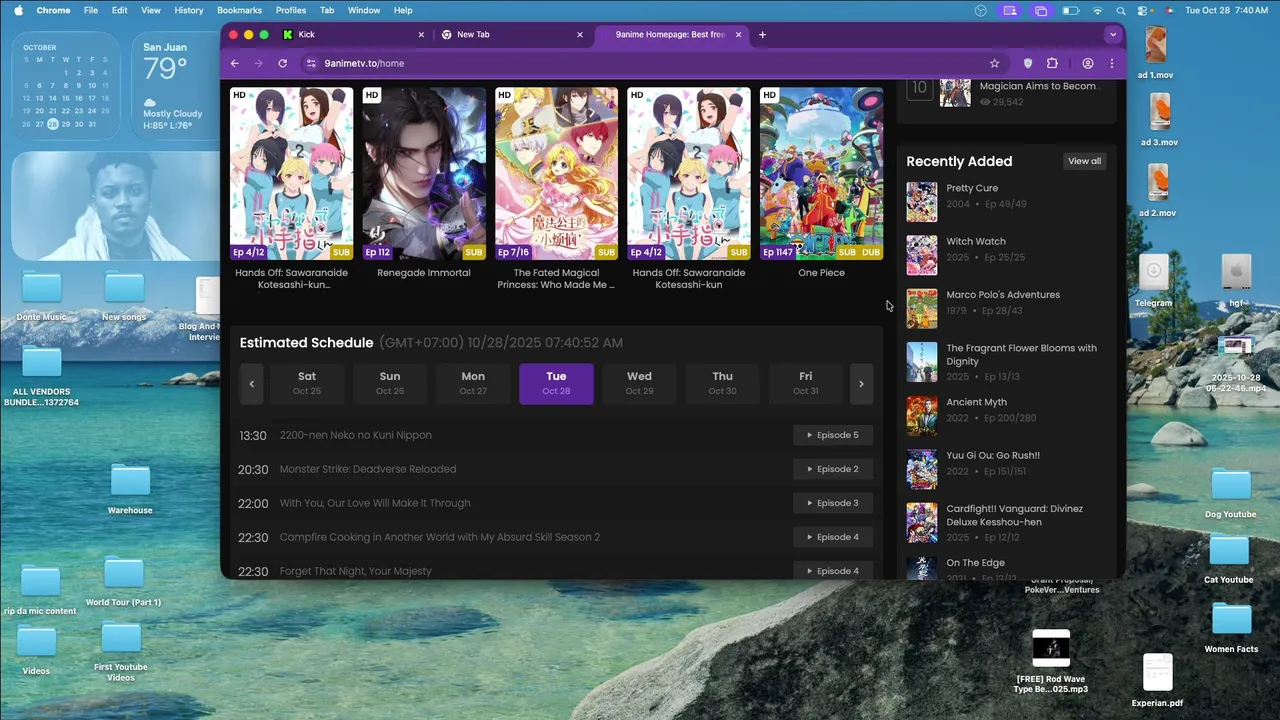Open Forget That Night, Your Majesty
Screen dimensions: 1280x720
[x=356, y=571]
